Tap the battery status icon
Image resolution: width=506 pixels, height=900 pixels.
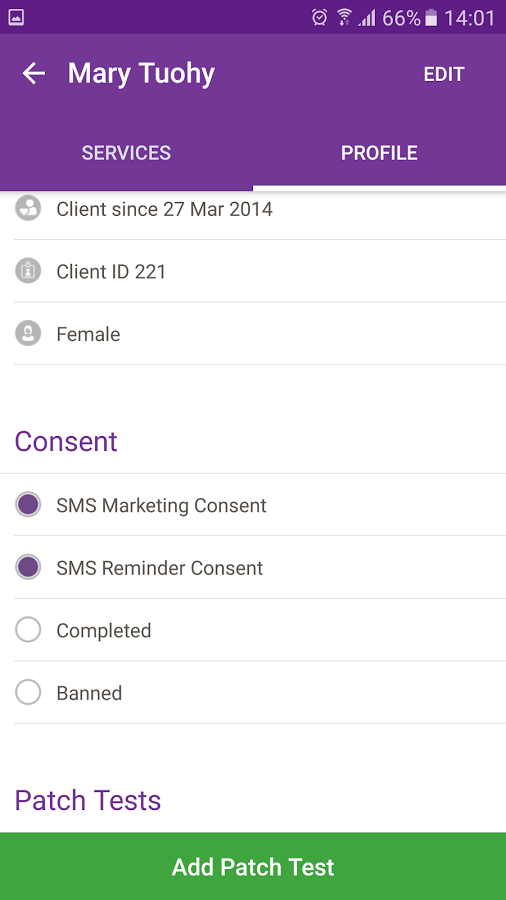[x=431, y=18]
